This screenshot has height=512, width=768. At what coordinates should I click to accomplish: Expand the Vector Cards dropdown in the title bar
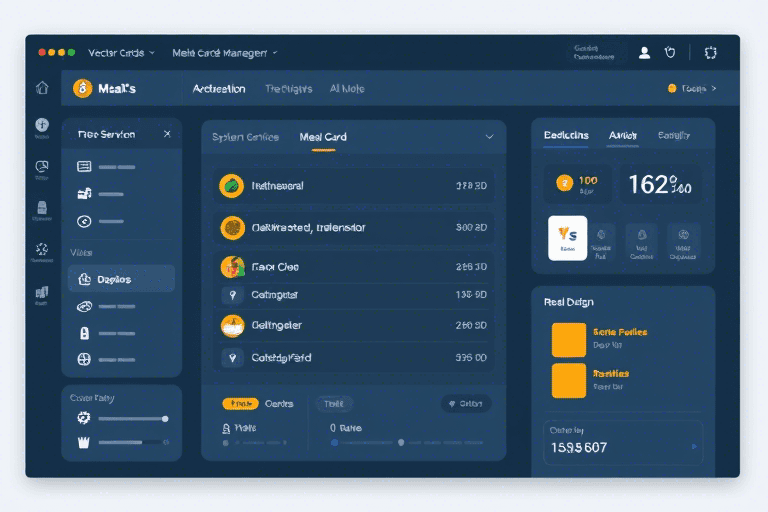[120, 52]
